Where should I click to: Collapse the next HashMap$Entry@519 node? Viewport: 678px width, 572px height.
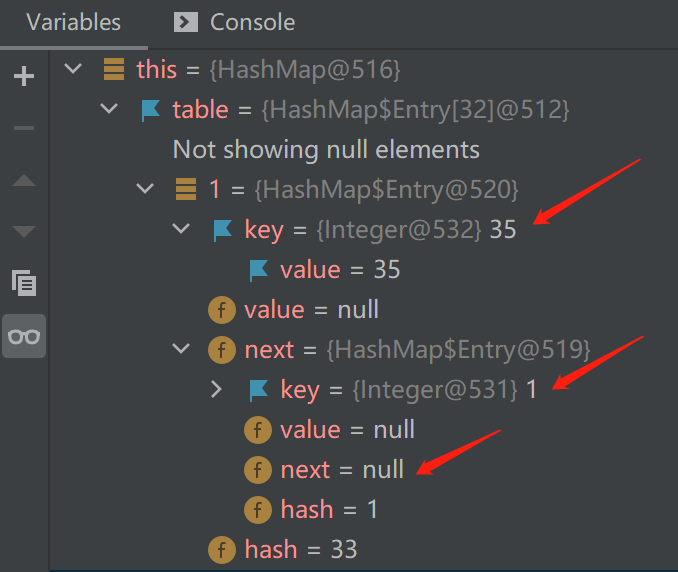[181, 349]
